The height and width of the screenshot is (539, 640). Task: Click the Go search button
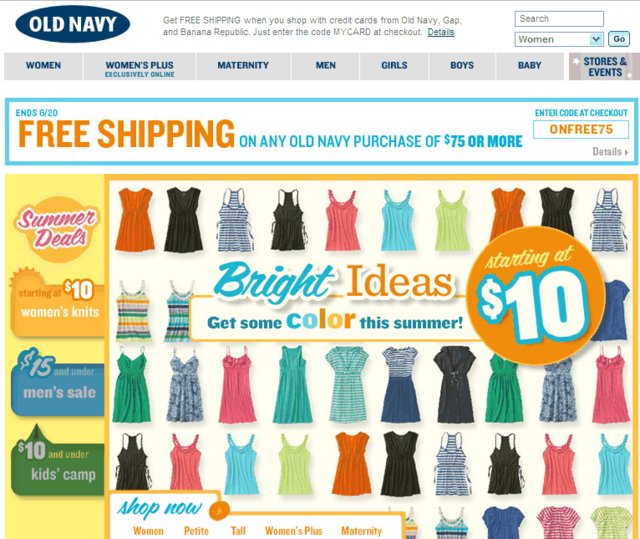coord(619,39)
